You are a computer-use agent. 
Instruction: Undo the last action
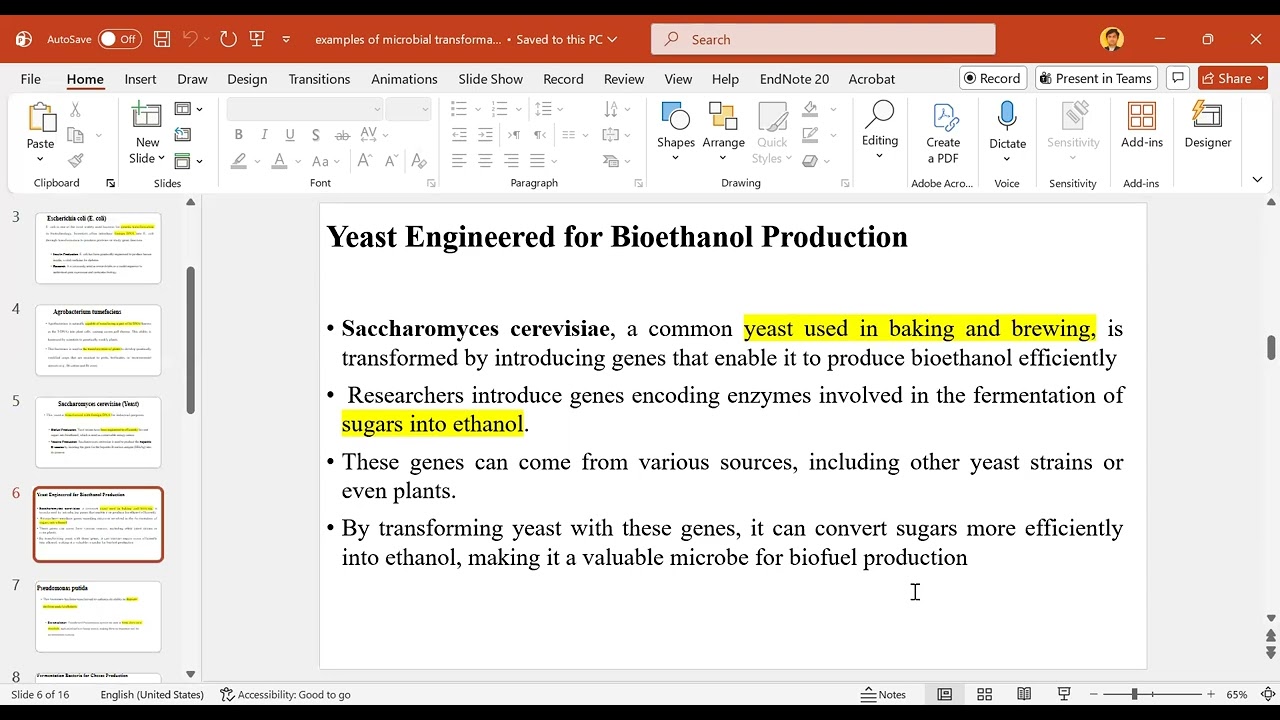click(x=190, y=39)
